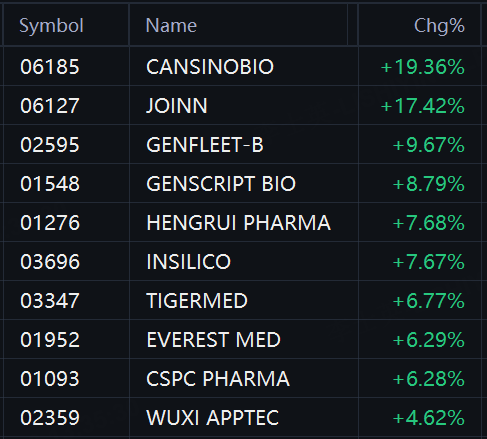Click the +4.62% change value

click(x=428, y=418)
